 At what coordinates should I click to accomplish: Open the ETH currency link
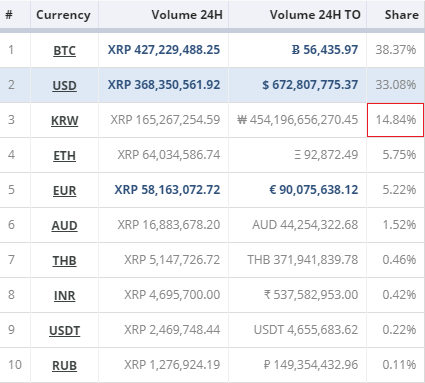(64, 156)
